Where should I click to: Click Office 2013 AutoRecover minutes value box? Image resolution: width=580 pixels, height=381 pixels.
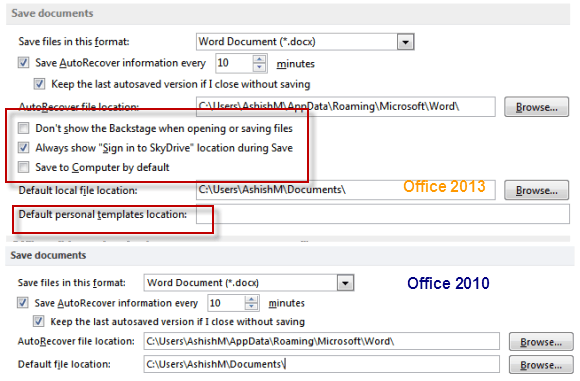235,63
